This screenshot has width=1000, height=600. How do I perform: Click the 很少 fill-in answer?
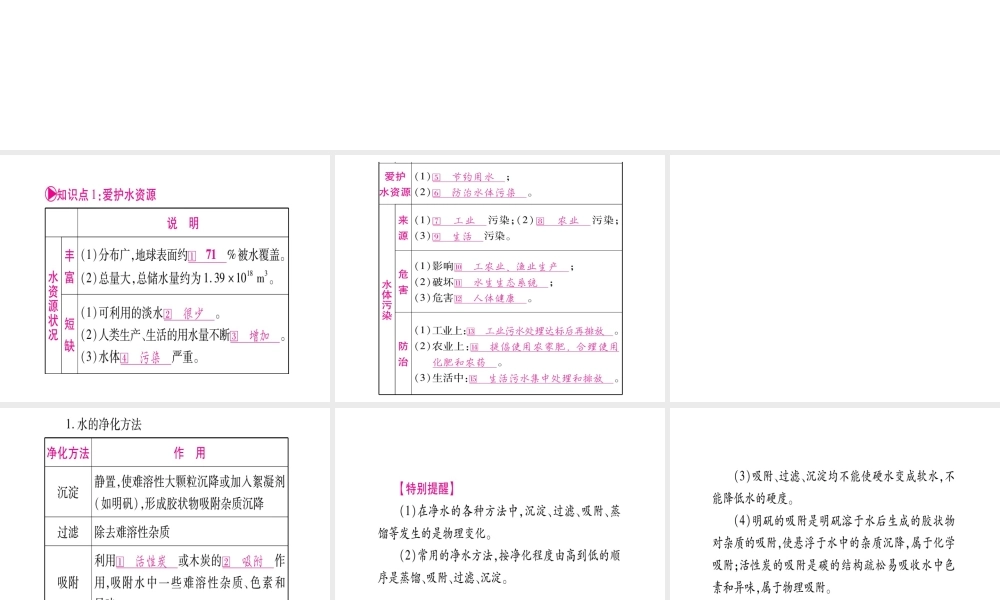(x=193, y=313)
